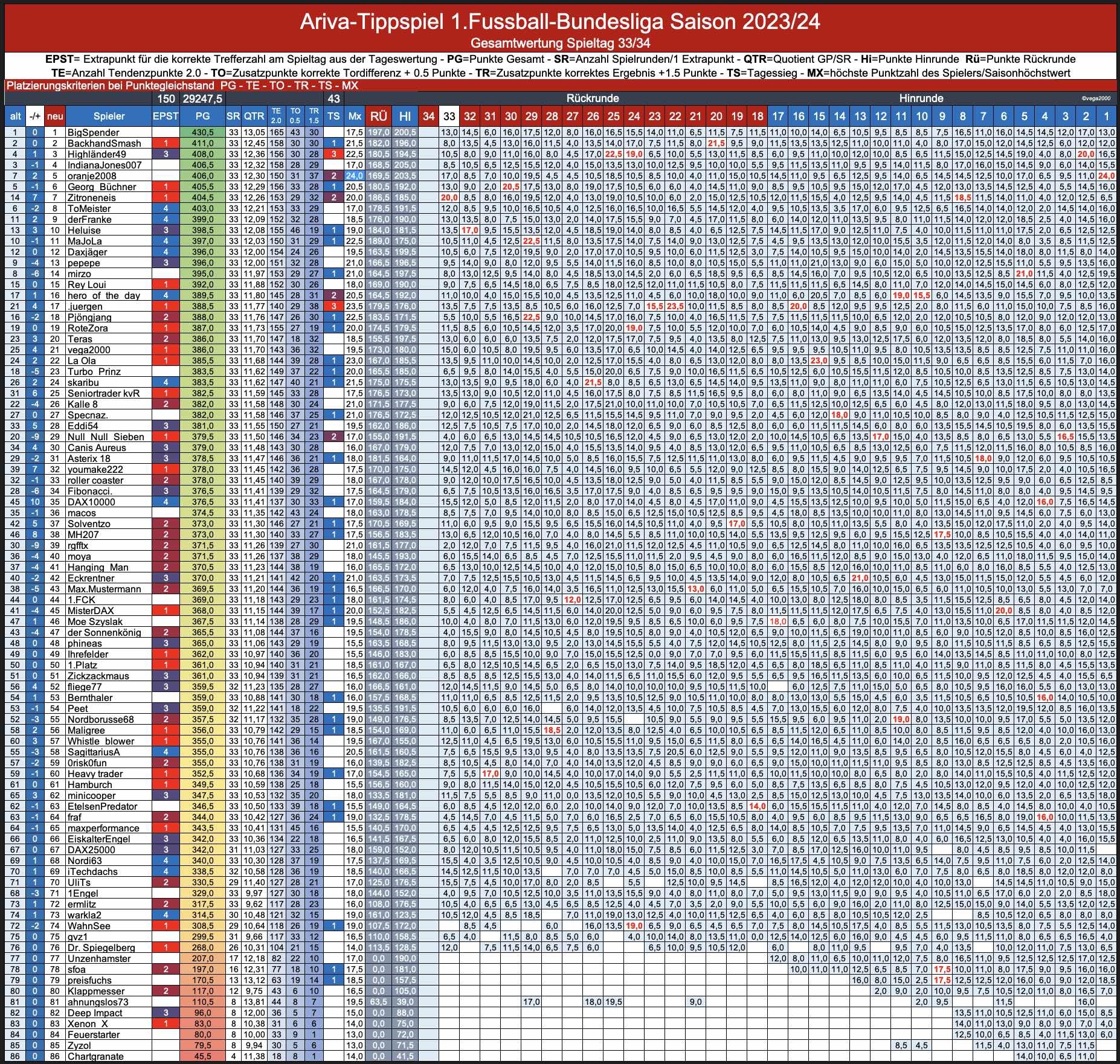The image size is (1120, 1064).
Task: Click player name Turbo_Prinz
Action: 94,371
